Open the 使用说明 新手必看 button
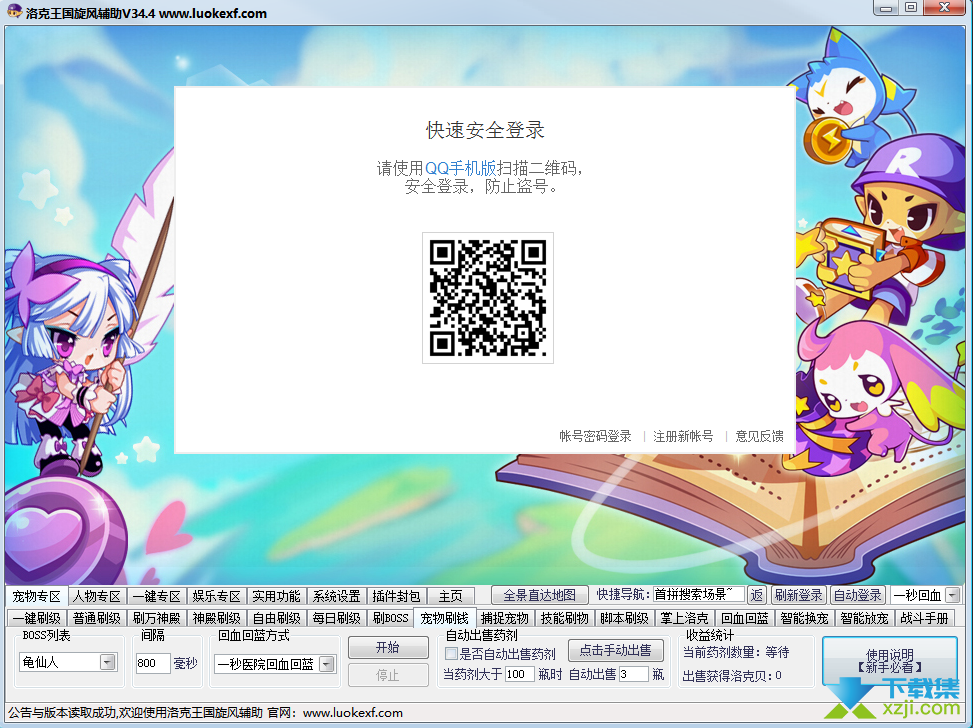This screenshot has height=728, width=973. (x=889, y=661)
